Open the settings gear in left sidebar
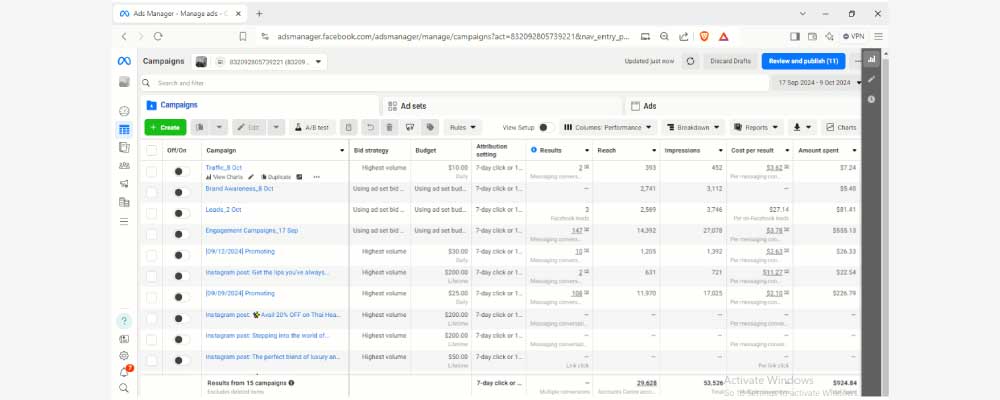 pyautogui.click(x=124, y=355)
